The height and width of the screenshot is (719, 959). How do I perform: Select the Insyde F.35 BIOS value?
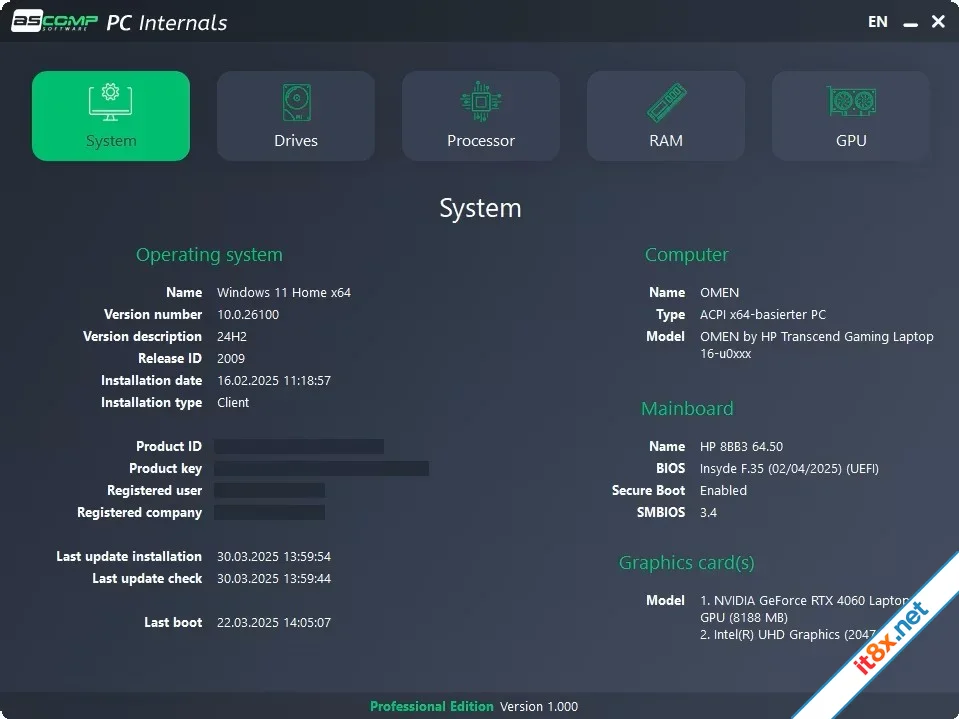[x=789, y=468]
